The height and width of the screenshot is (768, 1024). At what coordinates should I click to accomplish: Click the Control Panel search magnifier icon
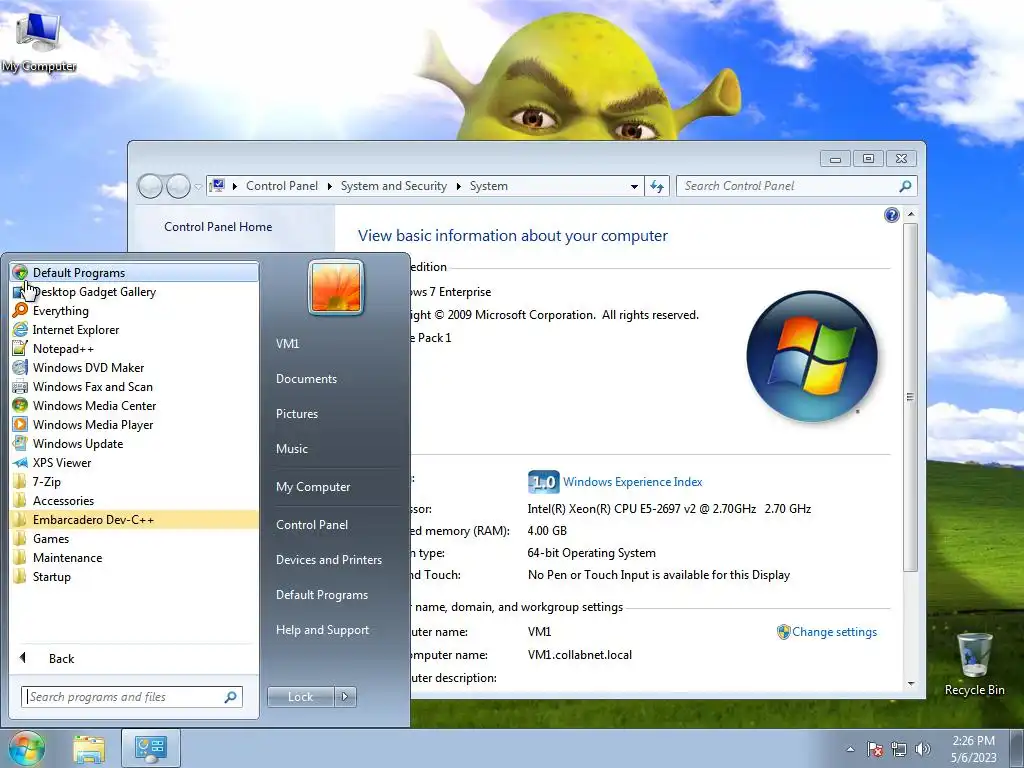click(905, 186)
